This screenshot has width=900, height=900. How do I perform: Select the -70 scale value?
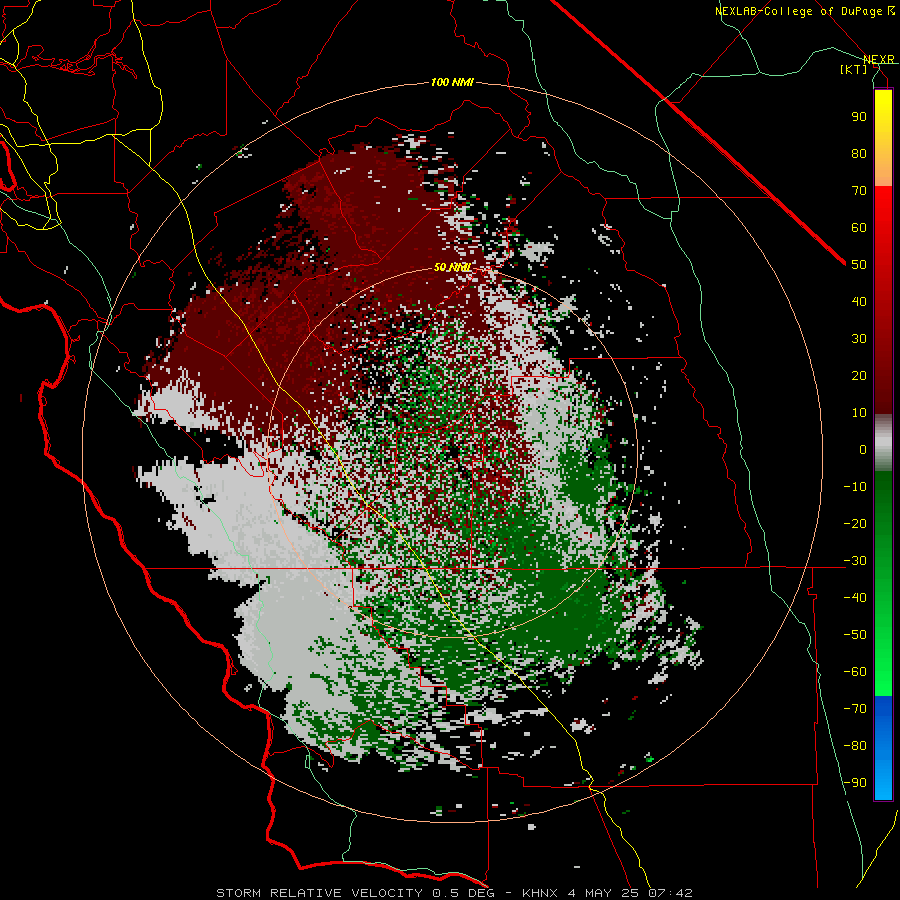point(855,709)
